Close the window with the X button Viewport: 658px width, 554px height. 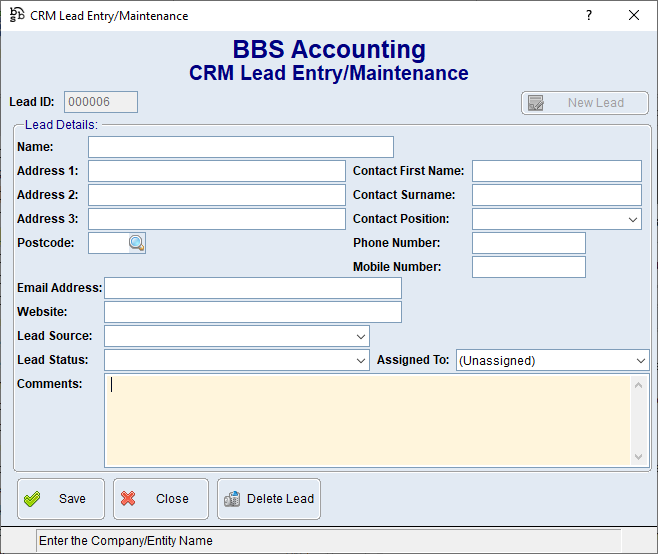(634, 15)
